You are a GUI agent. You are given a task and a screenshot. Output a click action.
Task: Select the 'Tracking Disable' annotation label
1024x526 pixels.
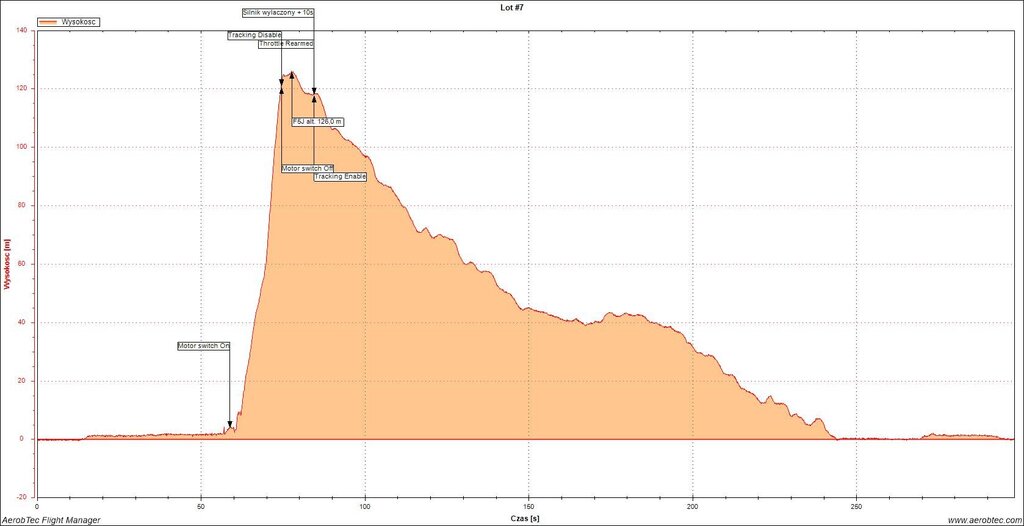pos(255,35)
